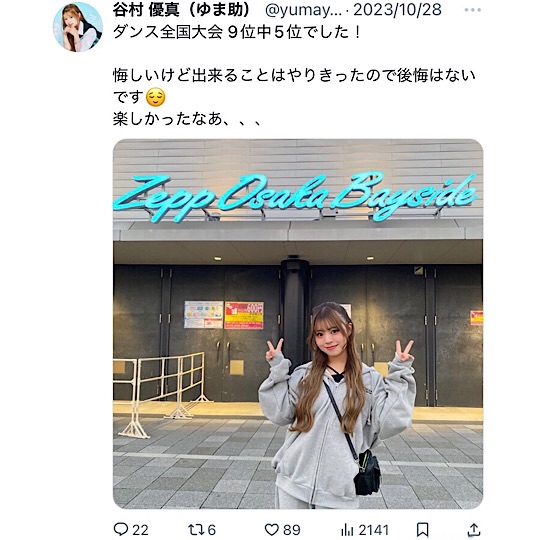Open analytics via the bar-chart views icon
Viewport: 540px width, 540px height.
coord(347,530)
